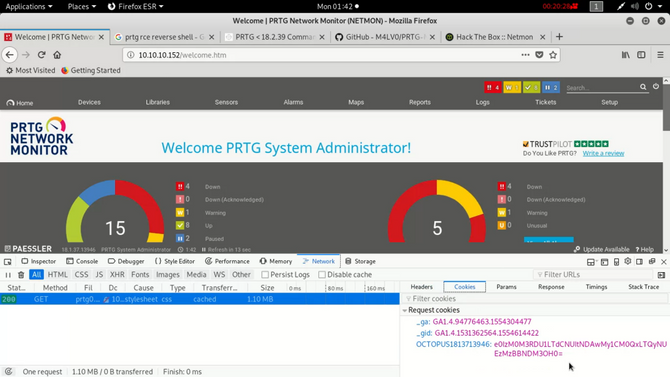Toggle the Fonts network filter

pyautogui.click(x=140, y=274)
